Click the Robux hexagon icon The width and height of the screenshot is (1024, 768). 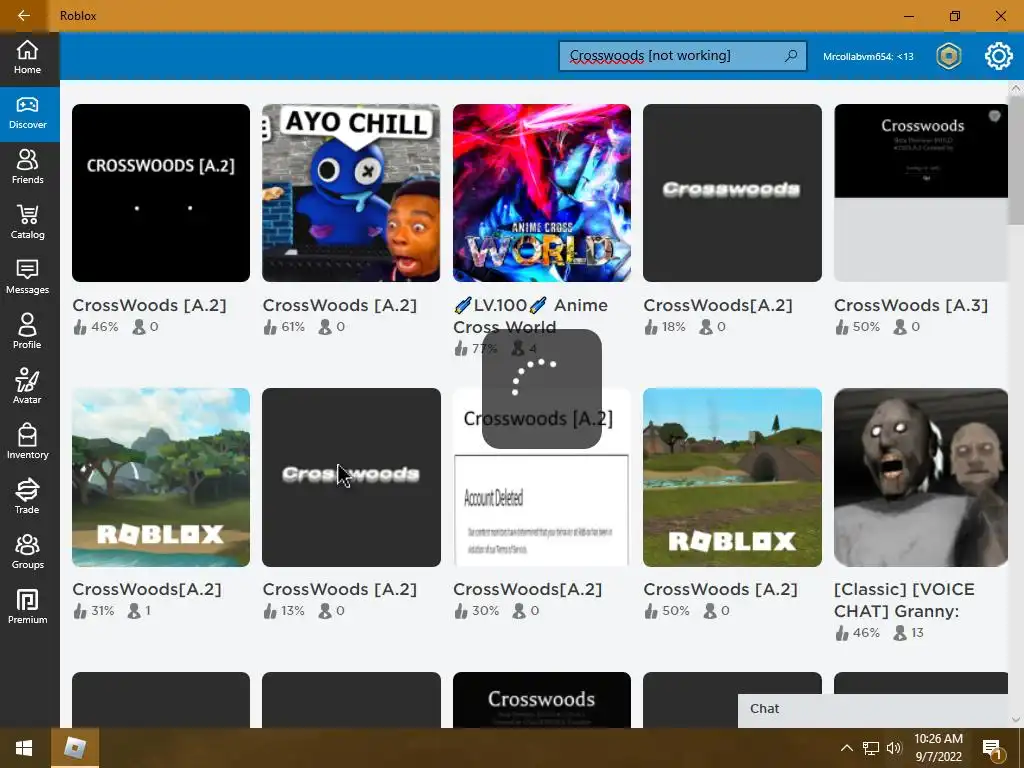tap(949, 56)
